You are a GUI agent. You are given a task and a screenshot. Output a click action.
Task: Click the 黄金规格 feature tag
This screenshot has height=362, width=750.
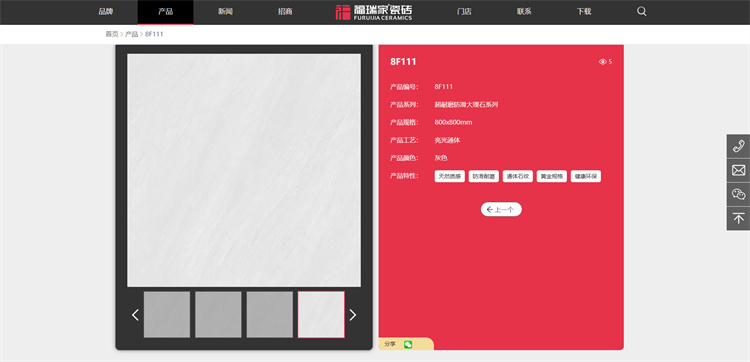551,176
